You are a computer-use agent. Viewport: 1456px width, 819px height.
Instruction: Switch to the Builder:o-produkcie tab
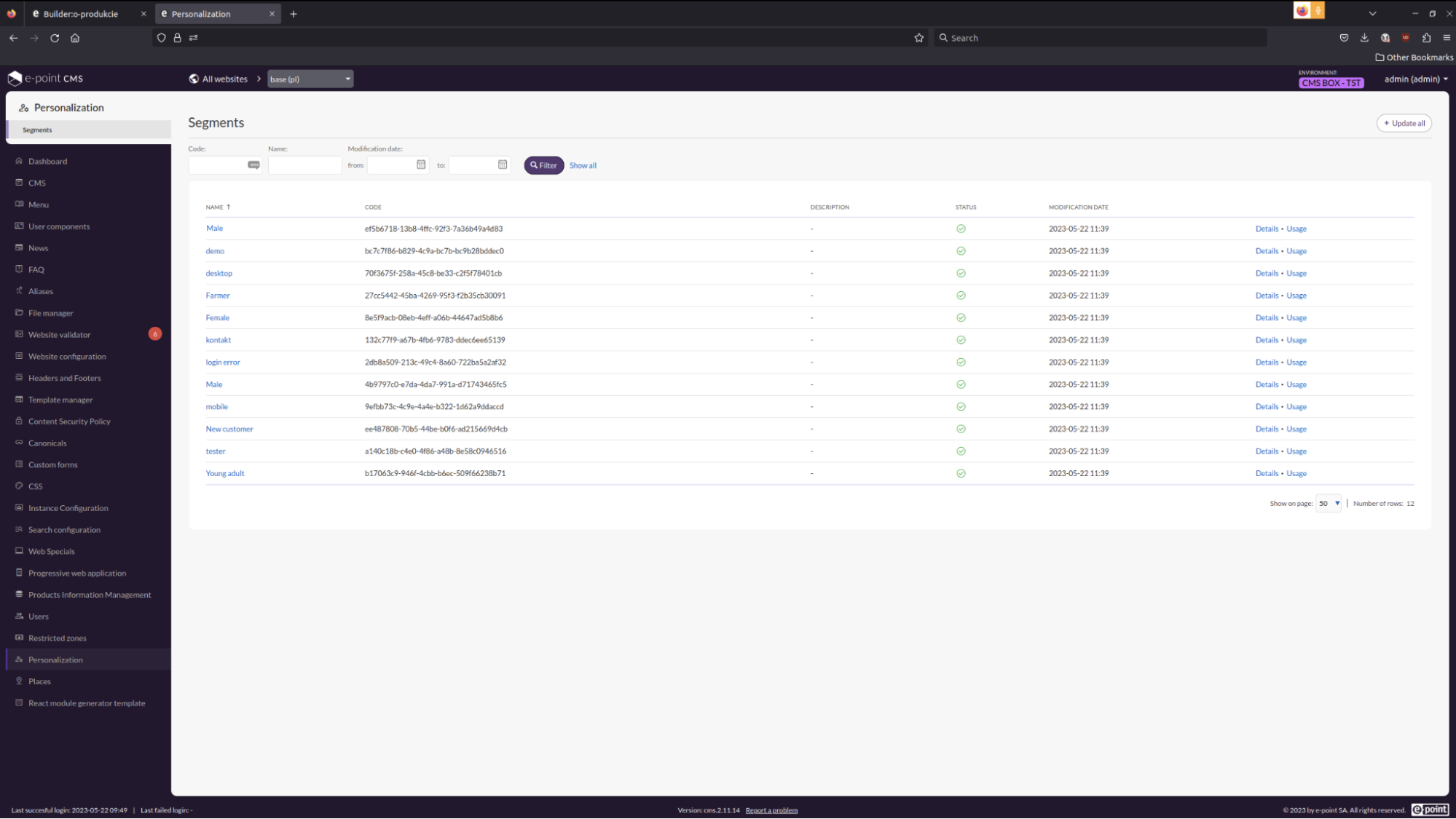pyautogui.click(x=80, y=13)
